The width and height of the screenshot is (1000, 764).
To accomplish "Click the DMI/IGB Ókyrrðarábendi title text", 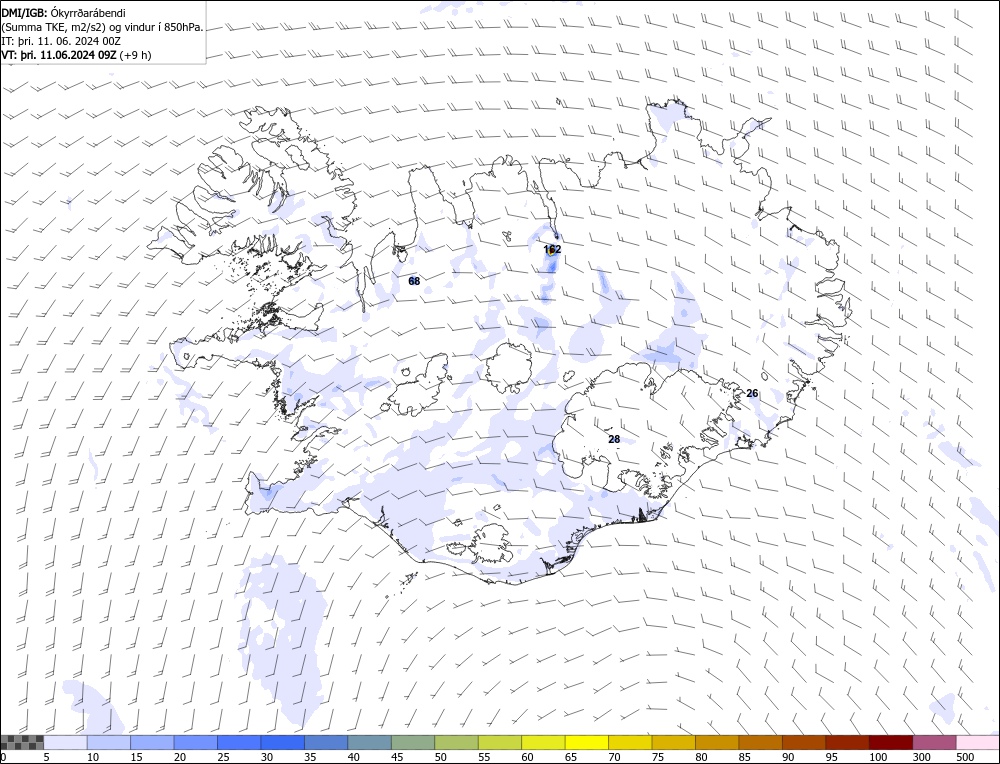I will point(64,13).
